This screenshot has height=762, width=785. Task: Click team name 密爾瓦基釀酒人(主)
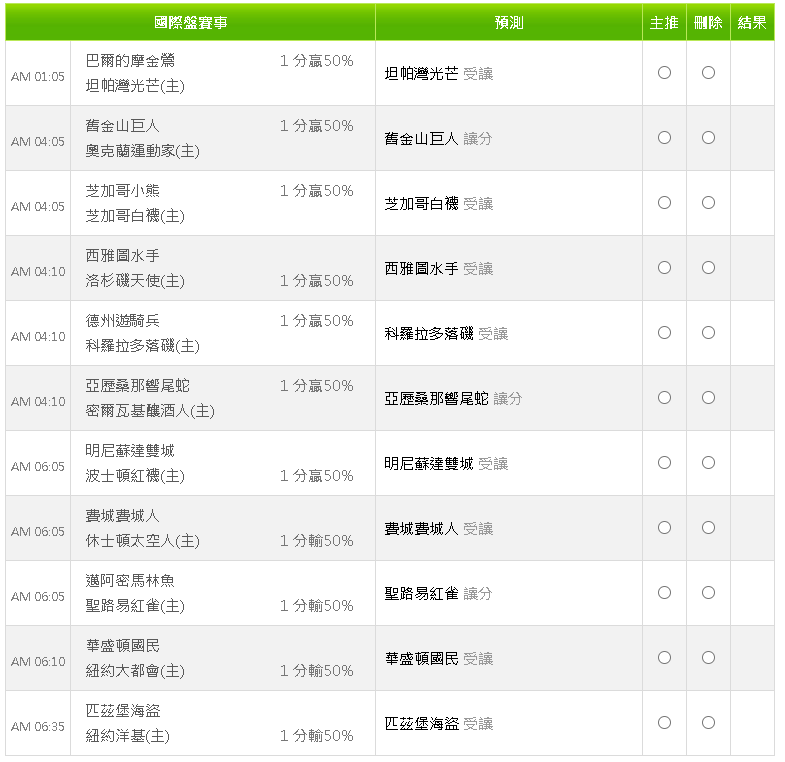tap(150, 411)
